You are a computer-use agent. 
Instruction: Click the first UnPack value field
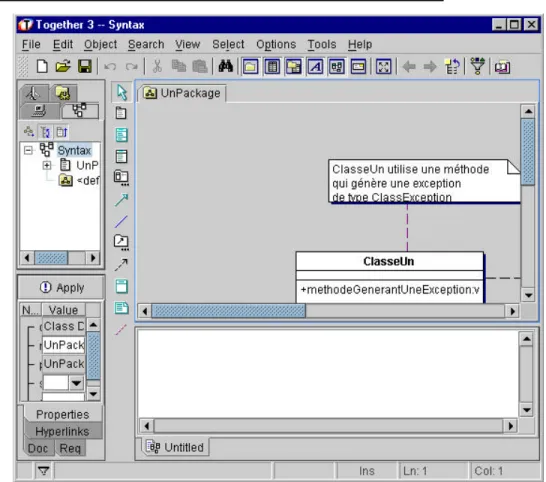(63, 345)
